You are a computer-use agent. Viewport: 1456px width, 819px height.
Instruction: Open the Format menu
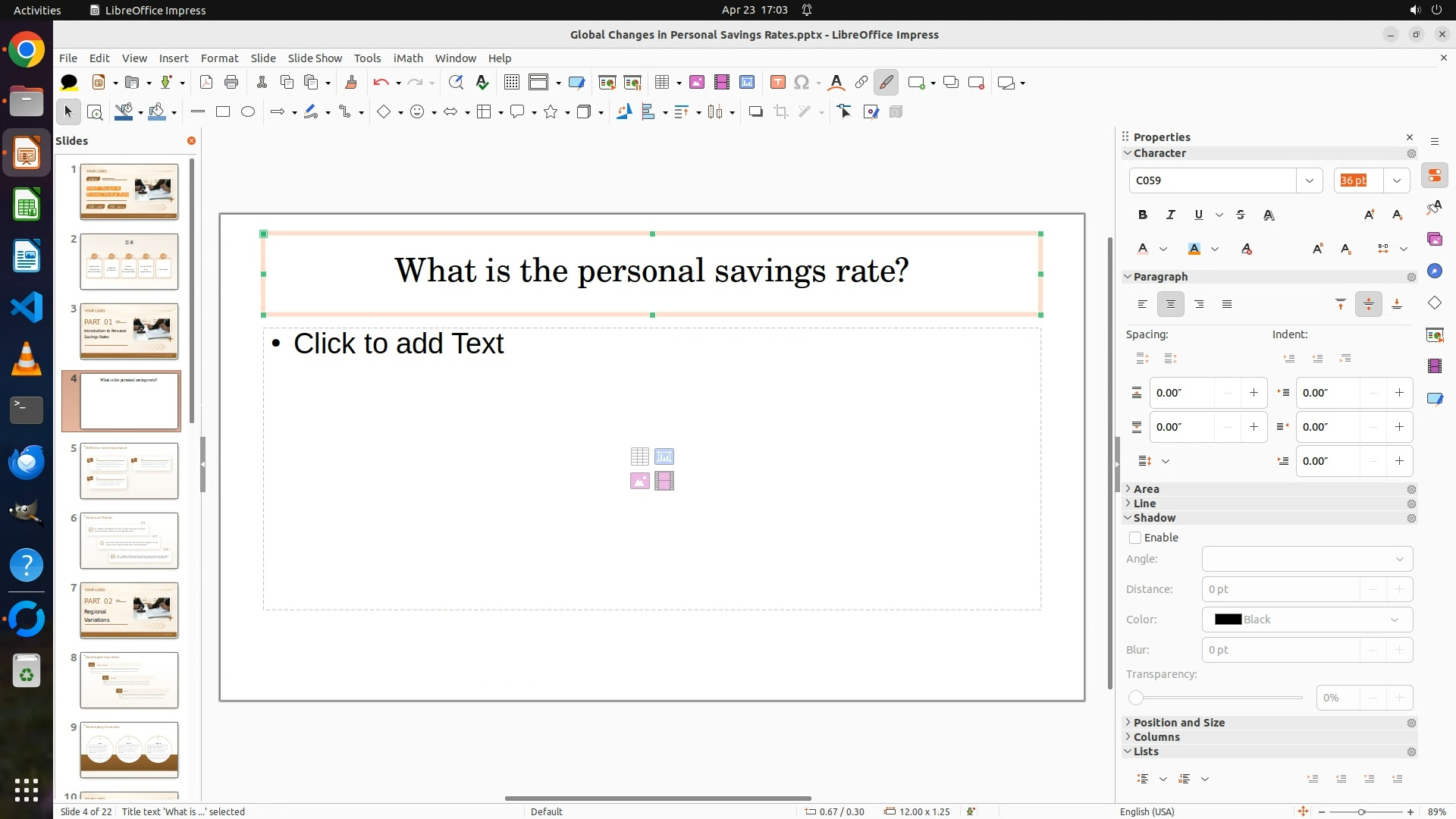[x=219, y=58]
